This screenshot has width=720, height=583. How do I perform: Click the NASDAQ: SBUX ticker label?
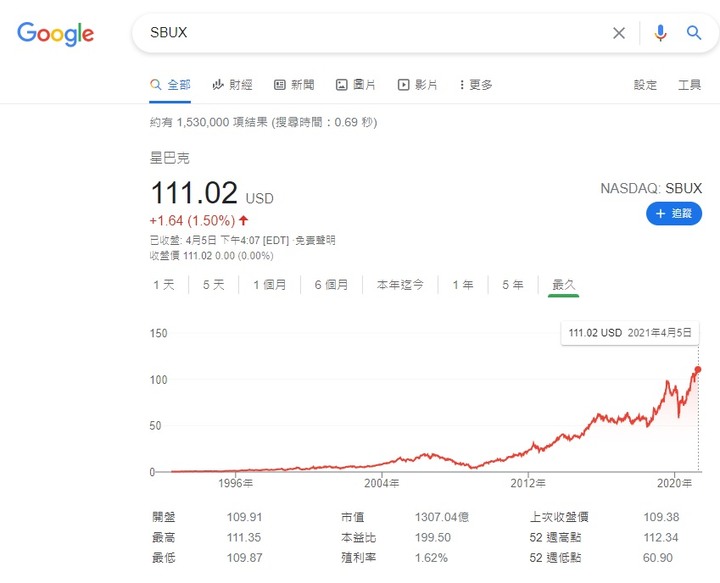(x=651, y=188)
